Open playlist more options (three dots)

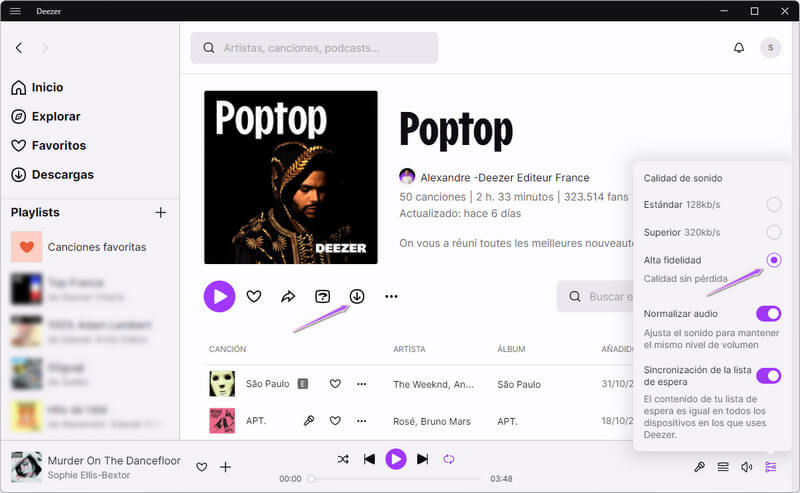click(391, 296)
